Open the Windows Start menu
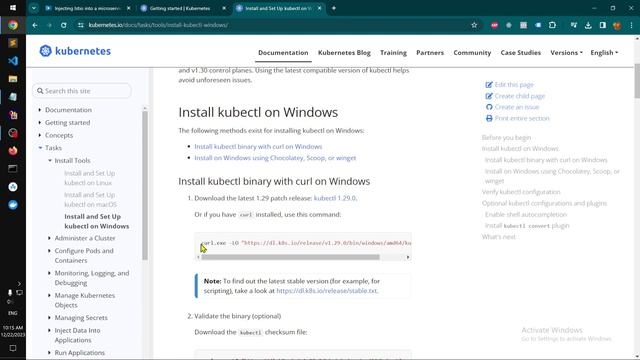The height and width of the screenshot is (360, 640). [13, 8]
